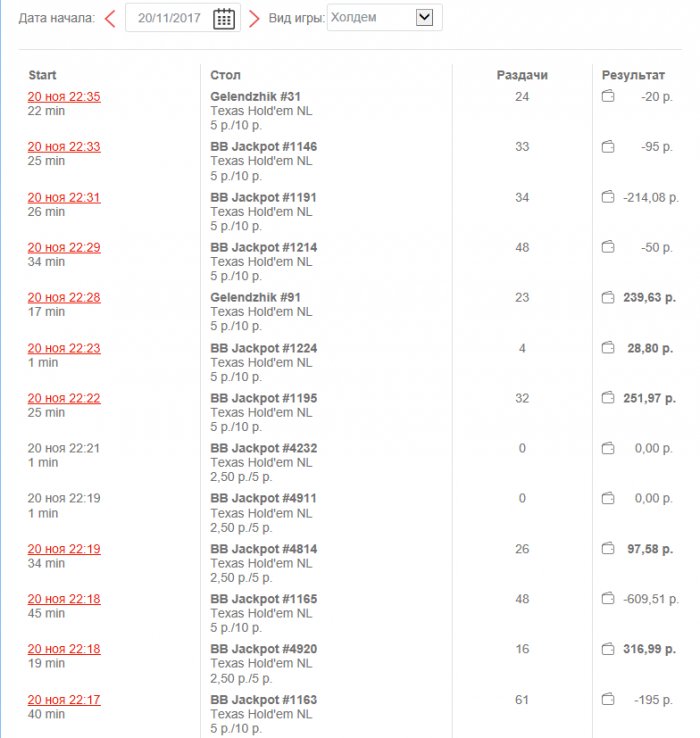This screenshot has width=700, height=738.
Task: Click wallet icon beside -214,08 p. result
Action: click(607, 197)
